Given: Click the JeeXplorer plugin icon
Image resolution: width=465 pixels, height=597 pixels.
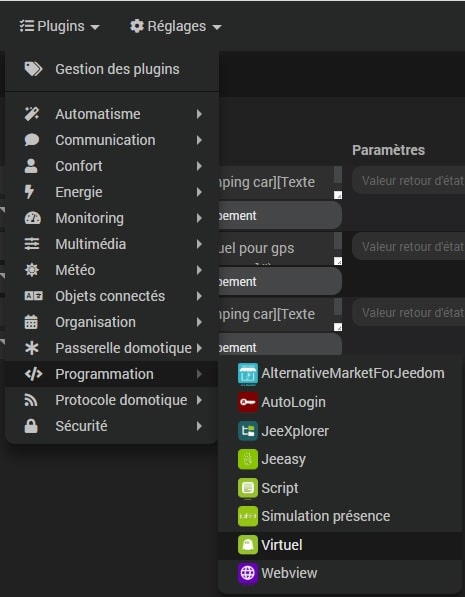Looking at the screenshot, I should point(248,431).
